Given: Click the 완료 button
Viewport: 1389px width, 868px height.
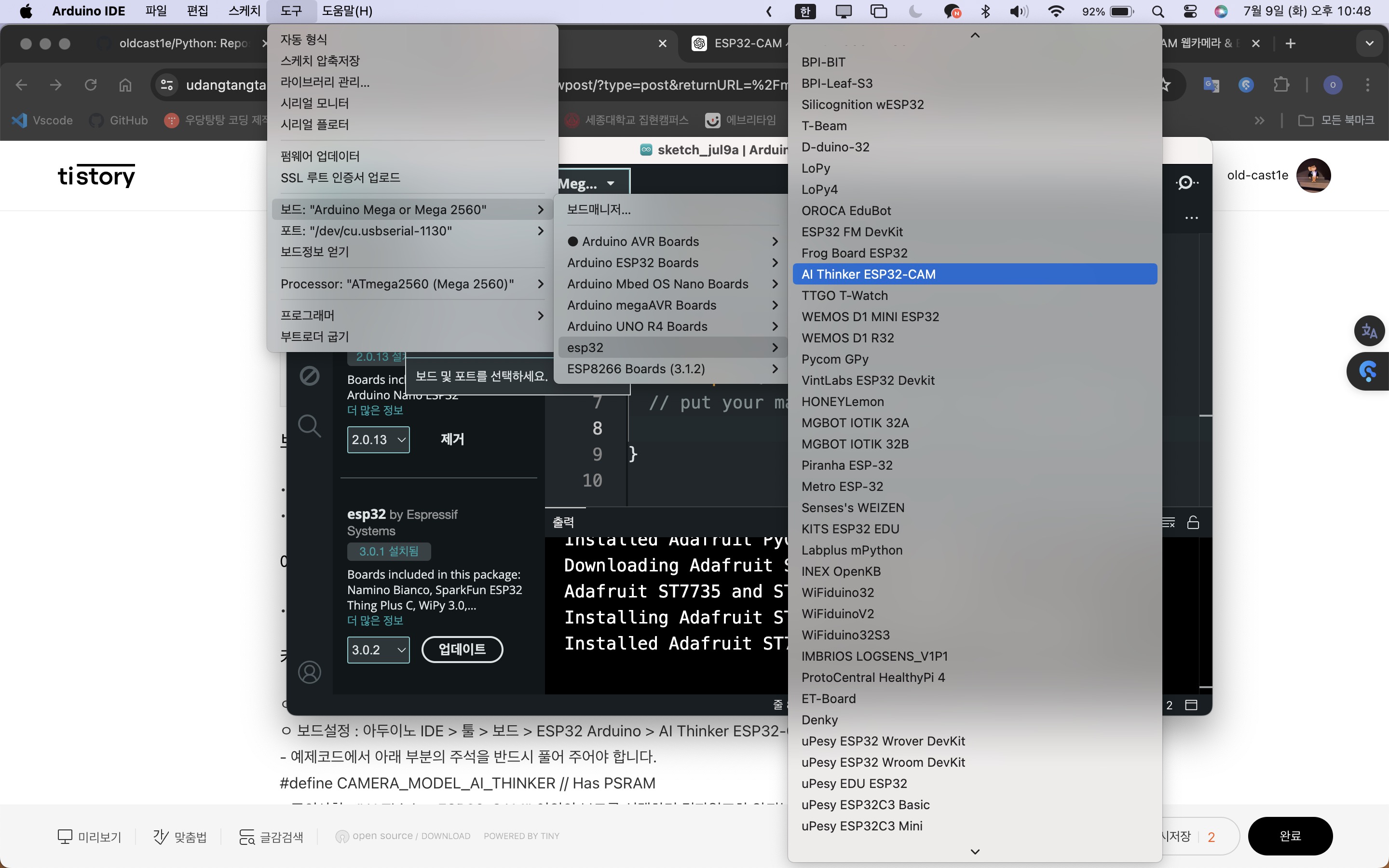Looking at the screenshot, I should pyautogui.click(x=1290, y=836).
